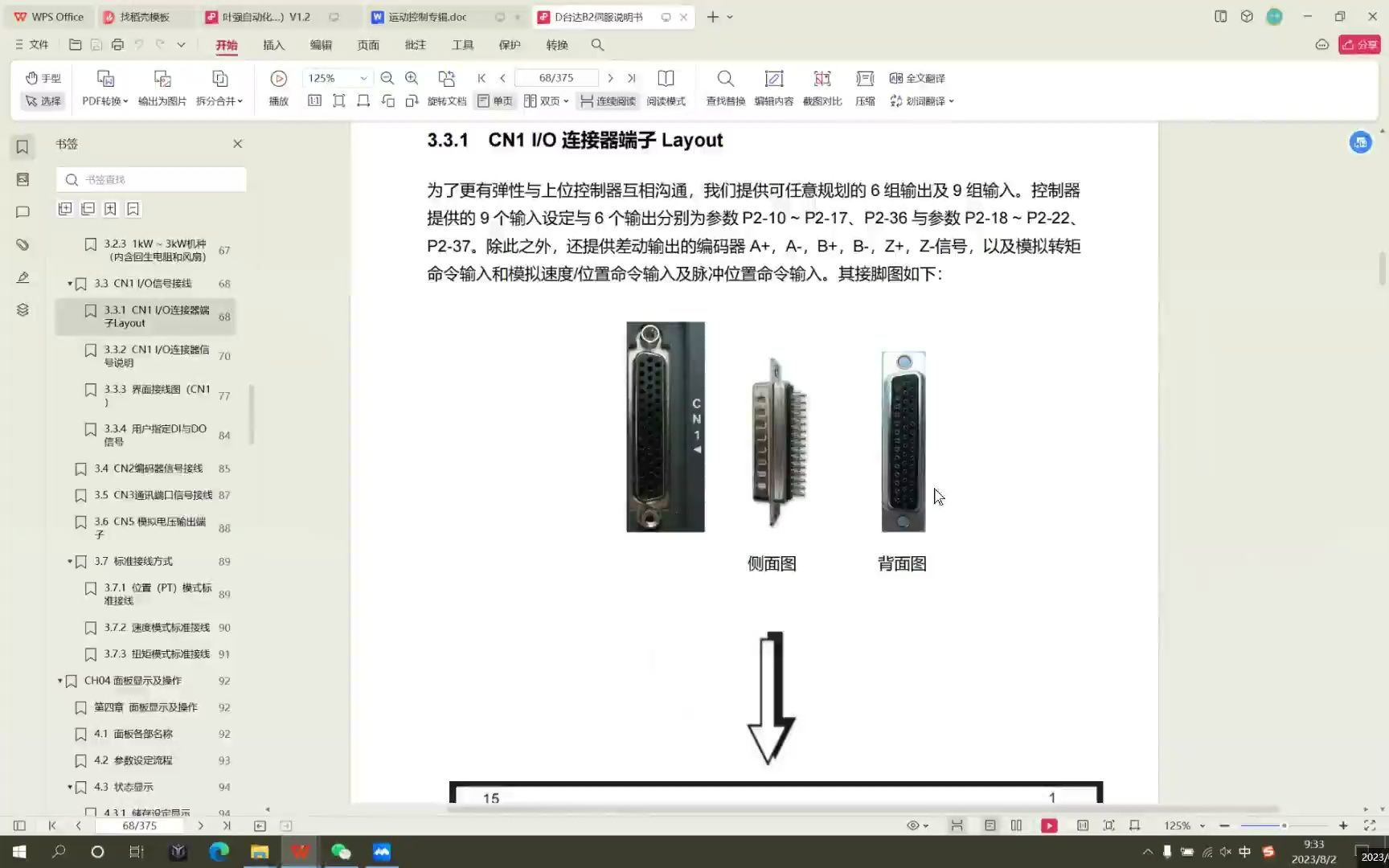Screen dimensions: 1389x868
Task: Open the 保护 ribbon tab
Action: pyautogui.click(x=510, y=45)
